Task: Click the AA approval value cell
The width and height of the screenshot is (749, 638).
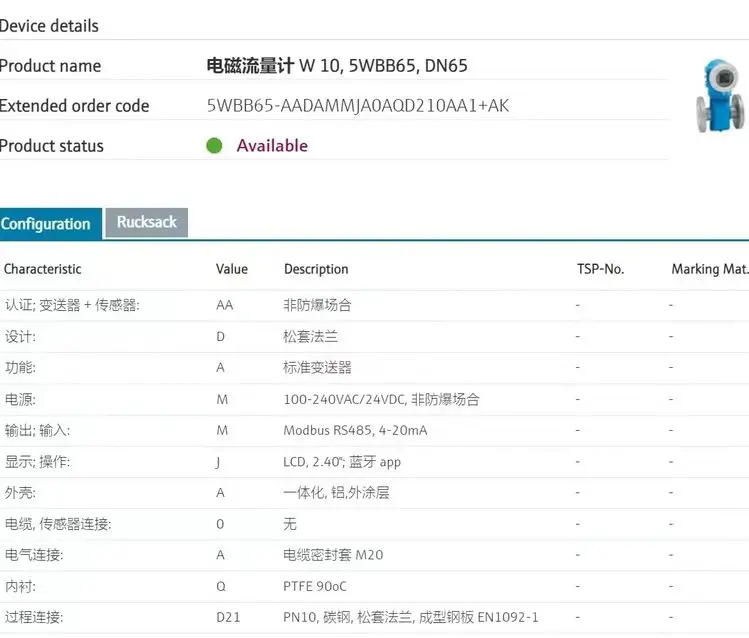Action: pyautogui.click(x=224, y=305)
